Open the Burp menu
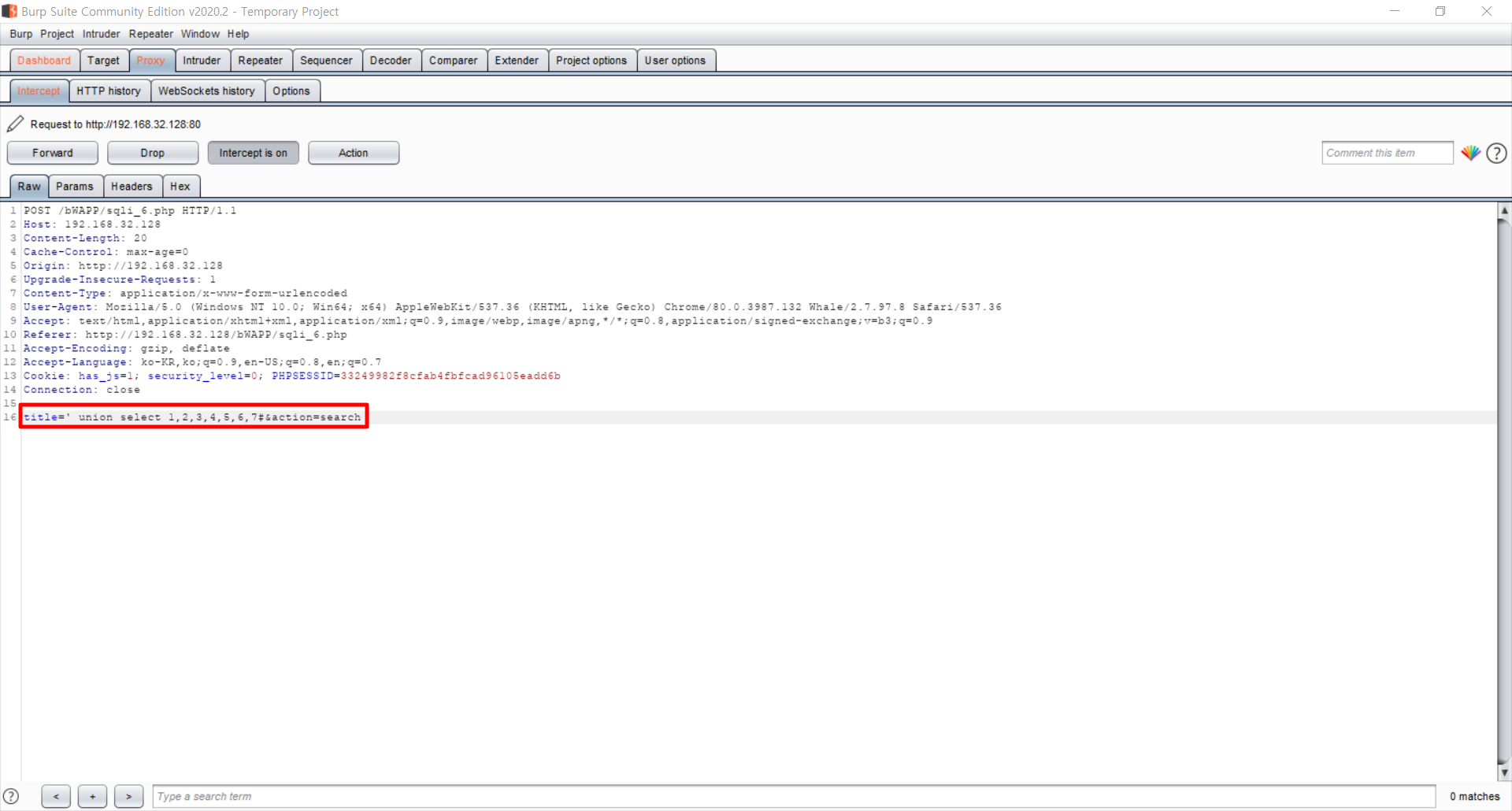Image resolution: width=1512 pixels, height=811 pixels. tap(21, 34)
